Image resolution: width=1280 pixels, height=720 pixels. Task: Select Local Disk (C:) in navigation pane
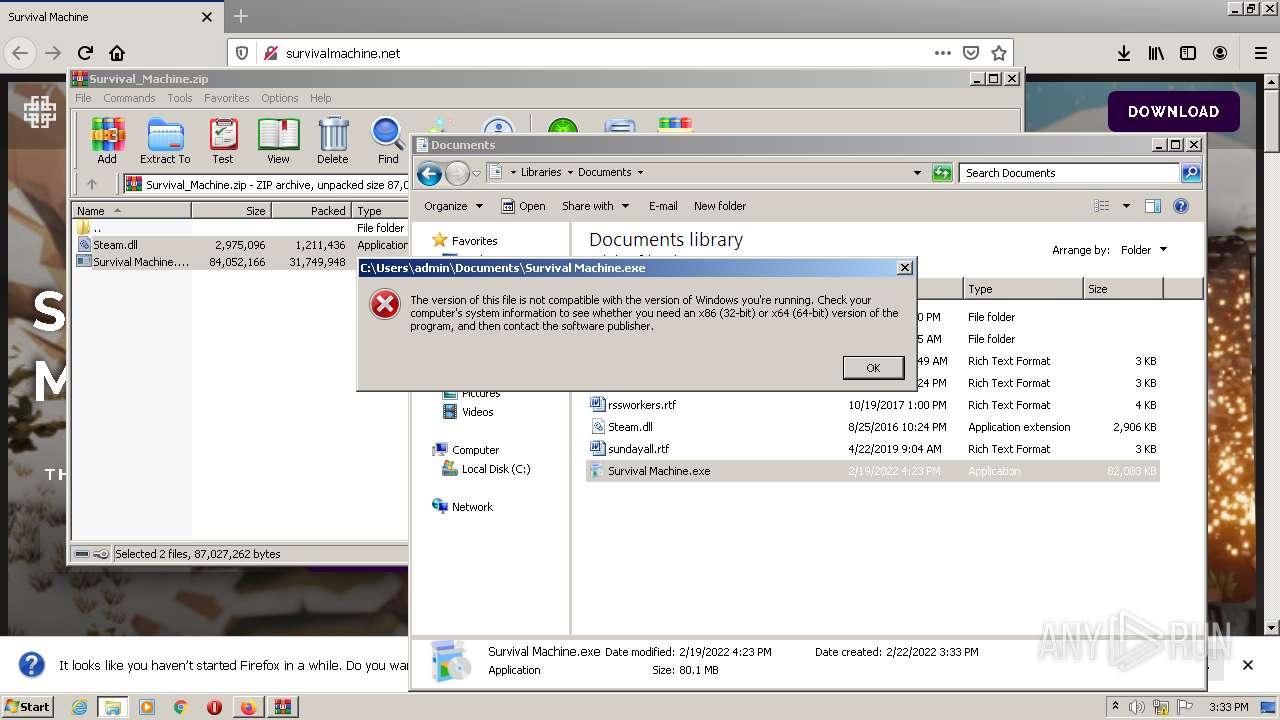(x=486, y=469)
